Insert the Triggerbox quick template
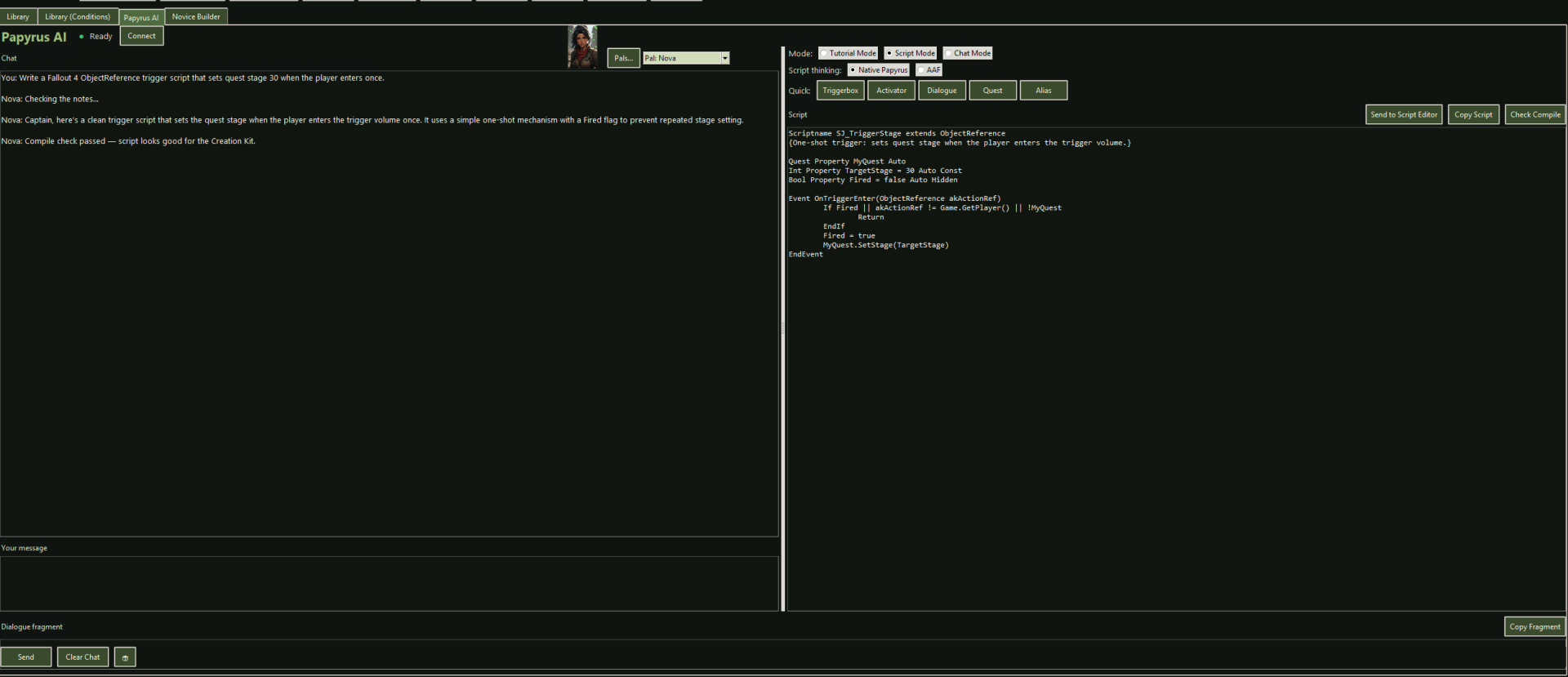Viewport: 1568px width, 677px height. [840, 91]
